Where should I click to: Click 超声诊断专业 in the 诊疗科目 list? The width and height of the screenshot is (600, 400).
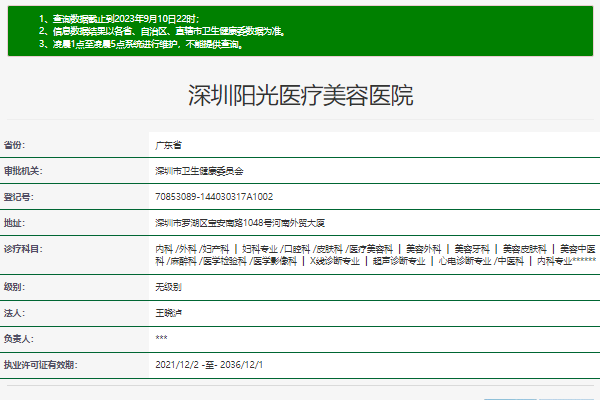pyautogui.click(x=399, y=261)
